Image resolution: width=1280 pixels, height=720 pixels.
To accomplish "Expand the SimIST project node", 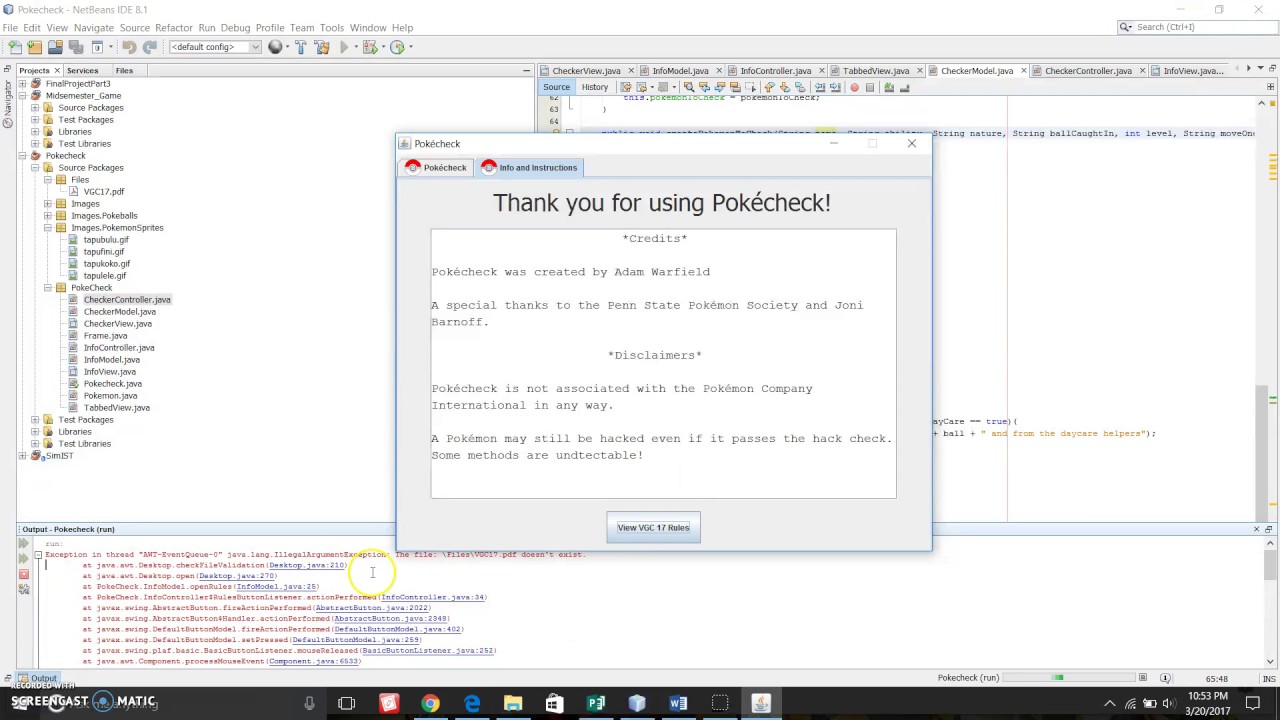I will click(x=23, y=456).
